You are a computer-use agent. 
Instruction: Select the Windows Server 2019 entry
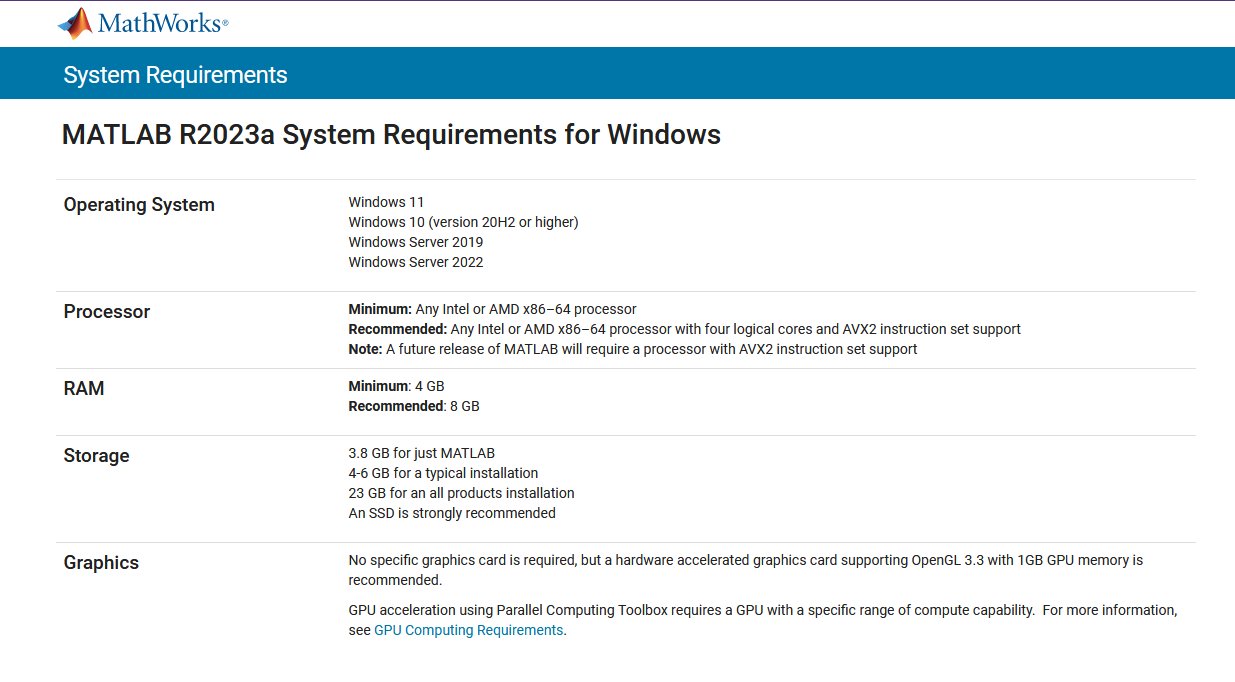click(x=415, y=242)
